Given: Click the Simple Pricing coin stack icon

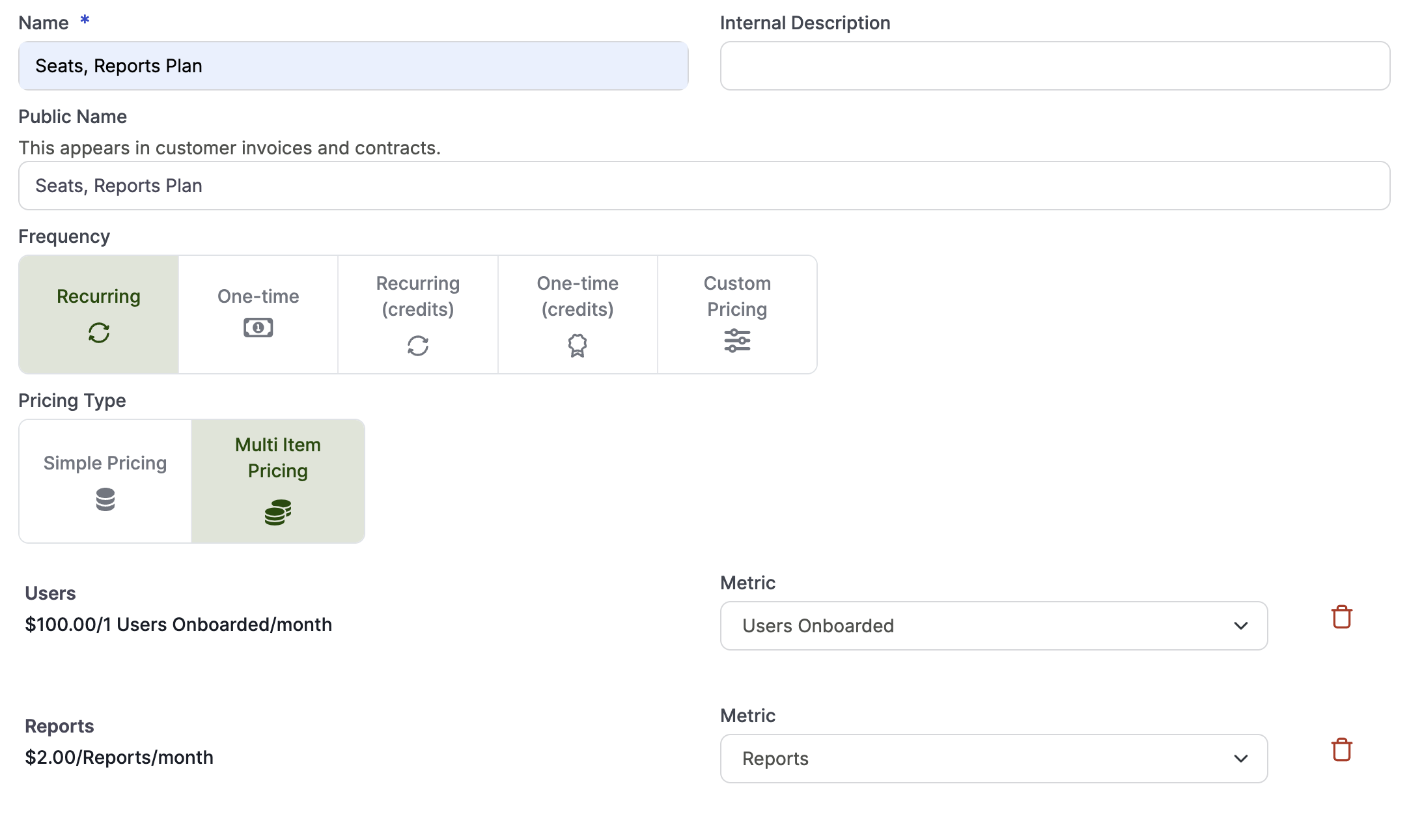Looking at the screenshot, I should click(x=105, y=499).
